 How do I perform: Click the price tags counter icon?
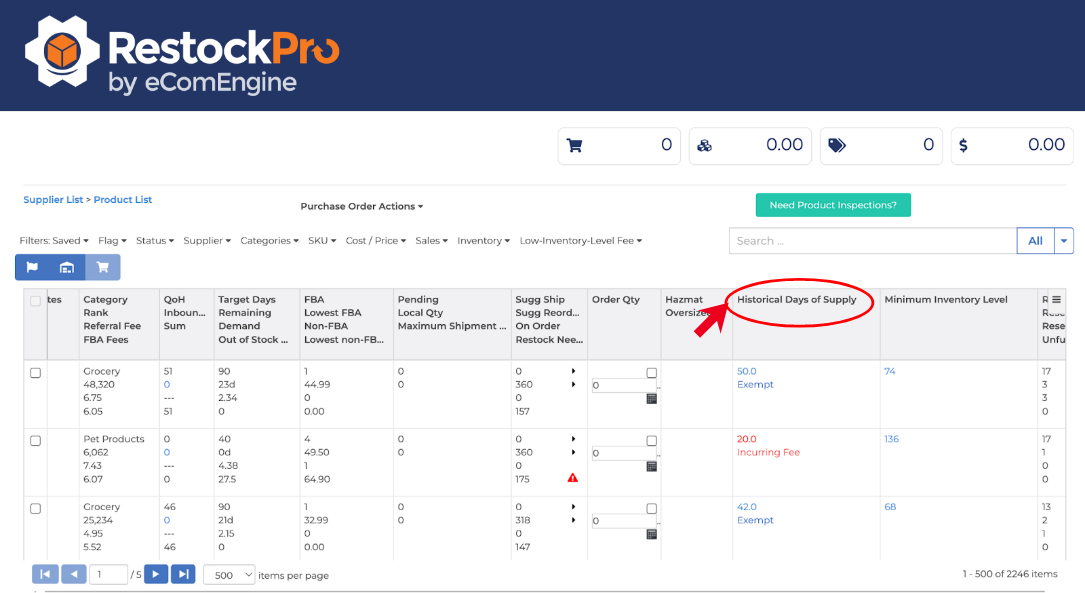839,146
